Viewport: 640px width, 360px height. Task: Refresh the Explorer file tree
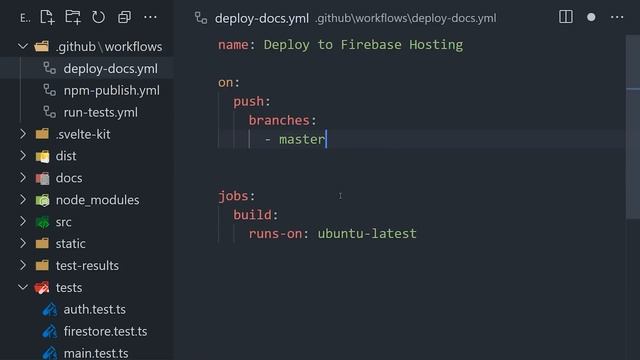pyautogui.click(x=98, y=18)
